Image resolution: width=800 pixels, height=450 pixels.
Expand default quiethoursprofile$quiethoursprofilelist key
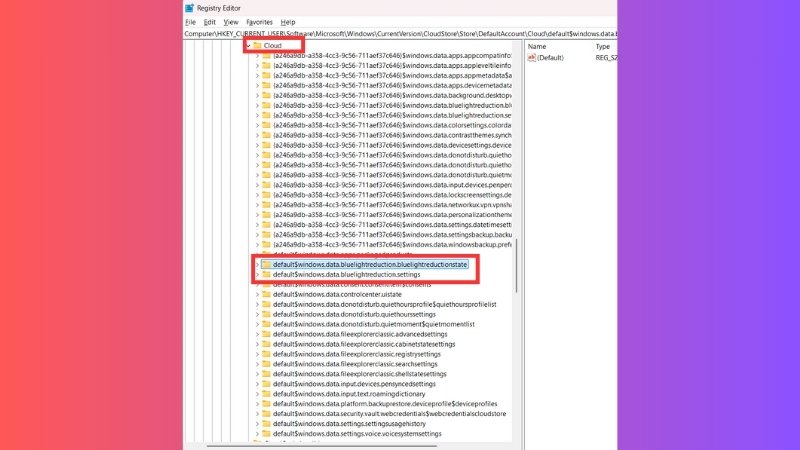coord(257,304)
